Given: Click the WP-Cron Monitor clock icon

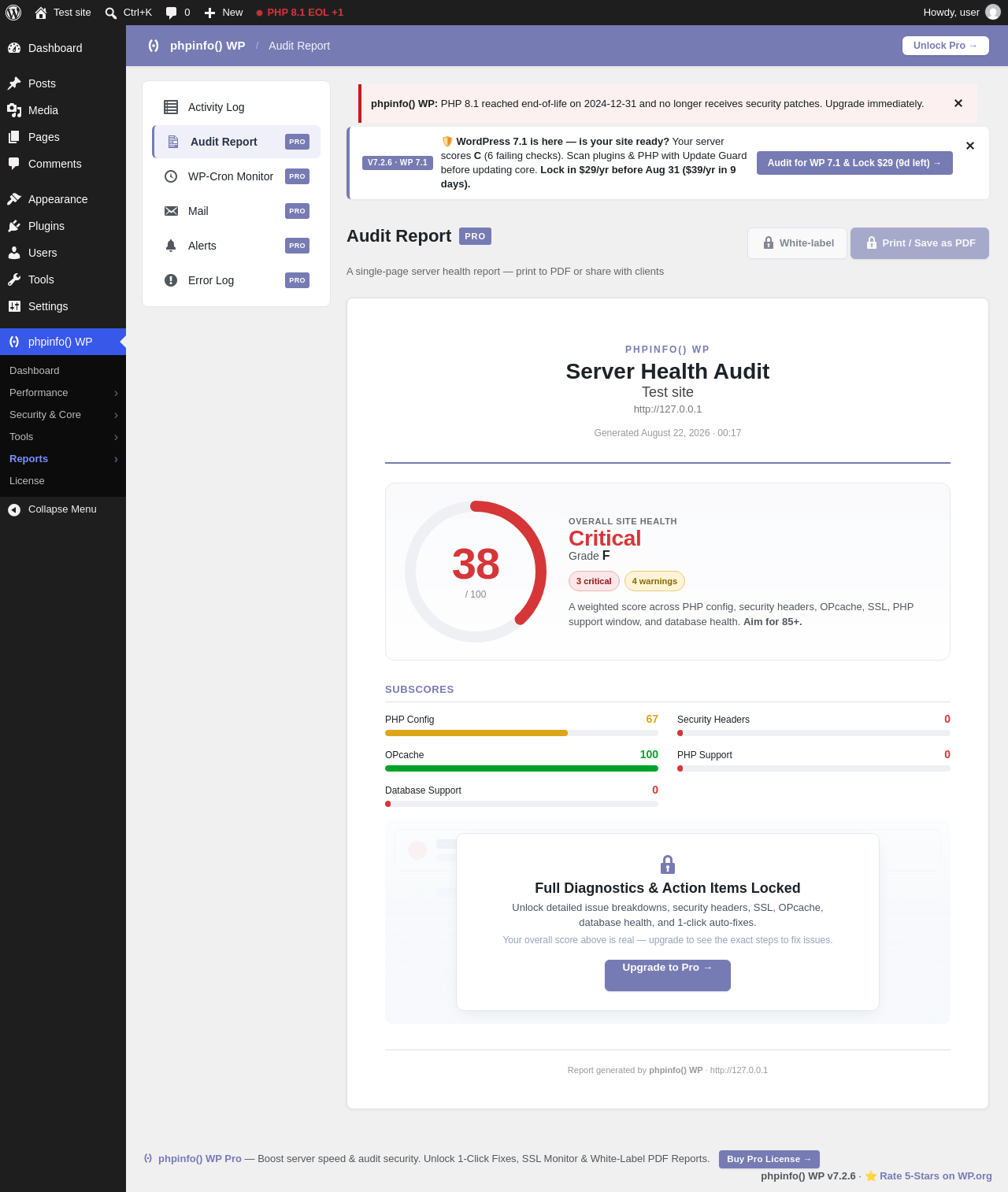Looking at the screenshot, I should click(x=171, y=176).
